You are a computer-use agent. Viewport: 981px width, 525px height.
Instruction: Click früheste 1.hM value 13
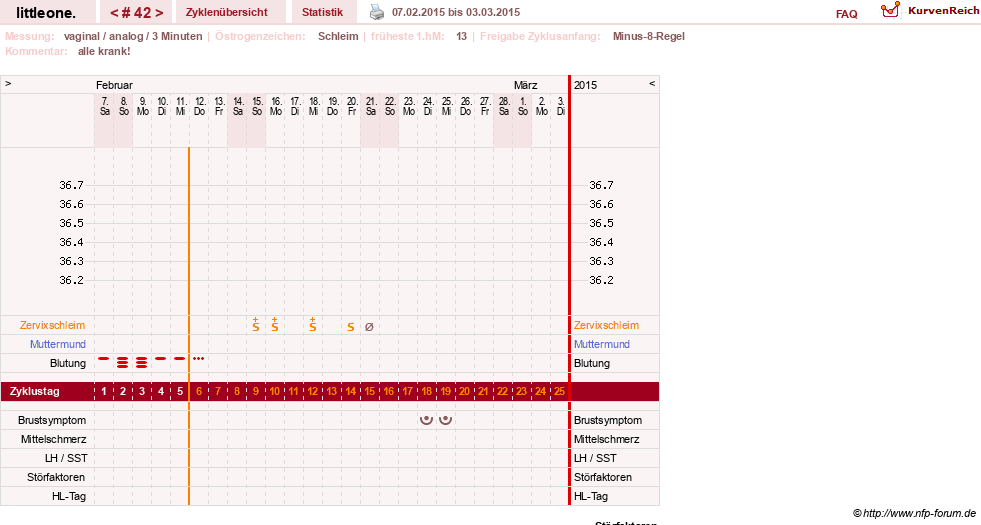tap(461, 36)
